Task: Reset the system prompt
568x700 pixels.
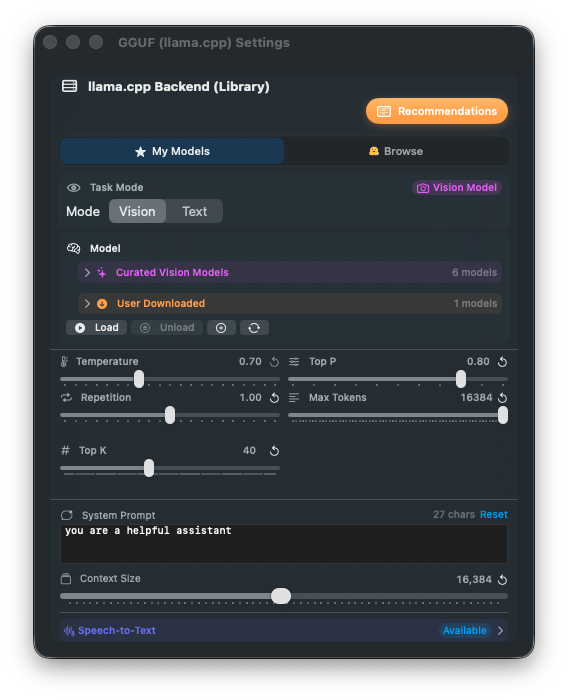Action: click(493, 515)
